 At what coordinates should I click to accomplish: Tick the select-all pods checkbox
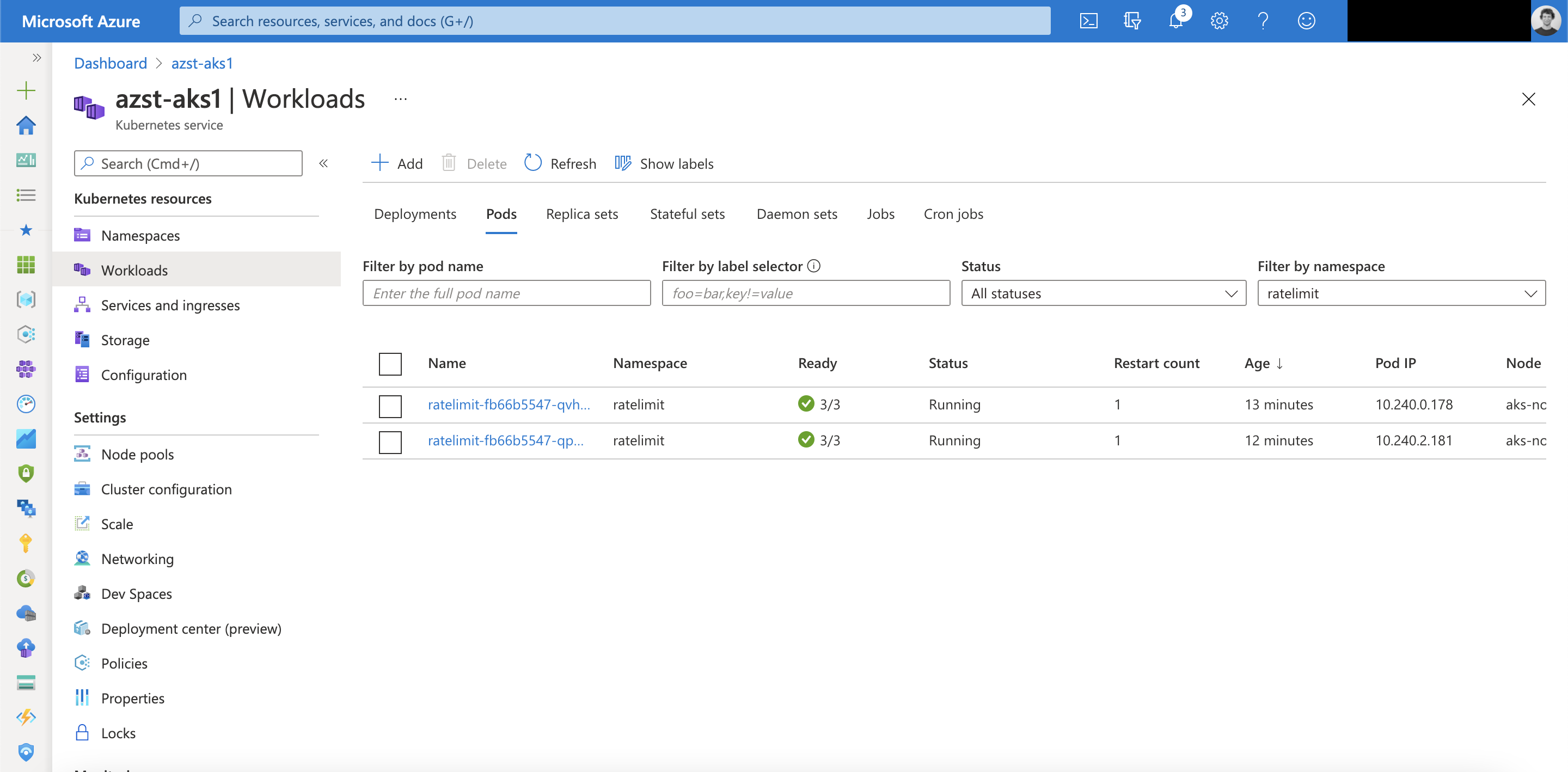[x=390, y=364]
